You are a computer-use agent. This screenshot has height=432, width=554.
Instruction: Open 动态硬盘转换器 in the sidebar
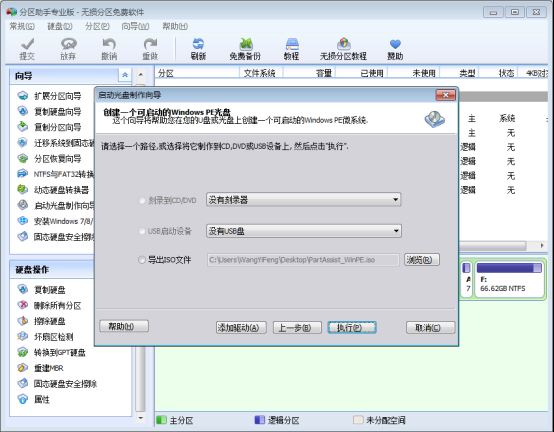point(53,190)
